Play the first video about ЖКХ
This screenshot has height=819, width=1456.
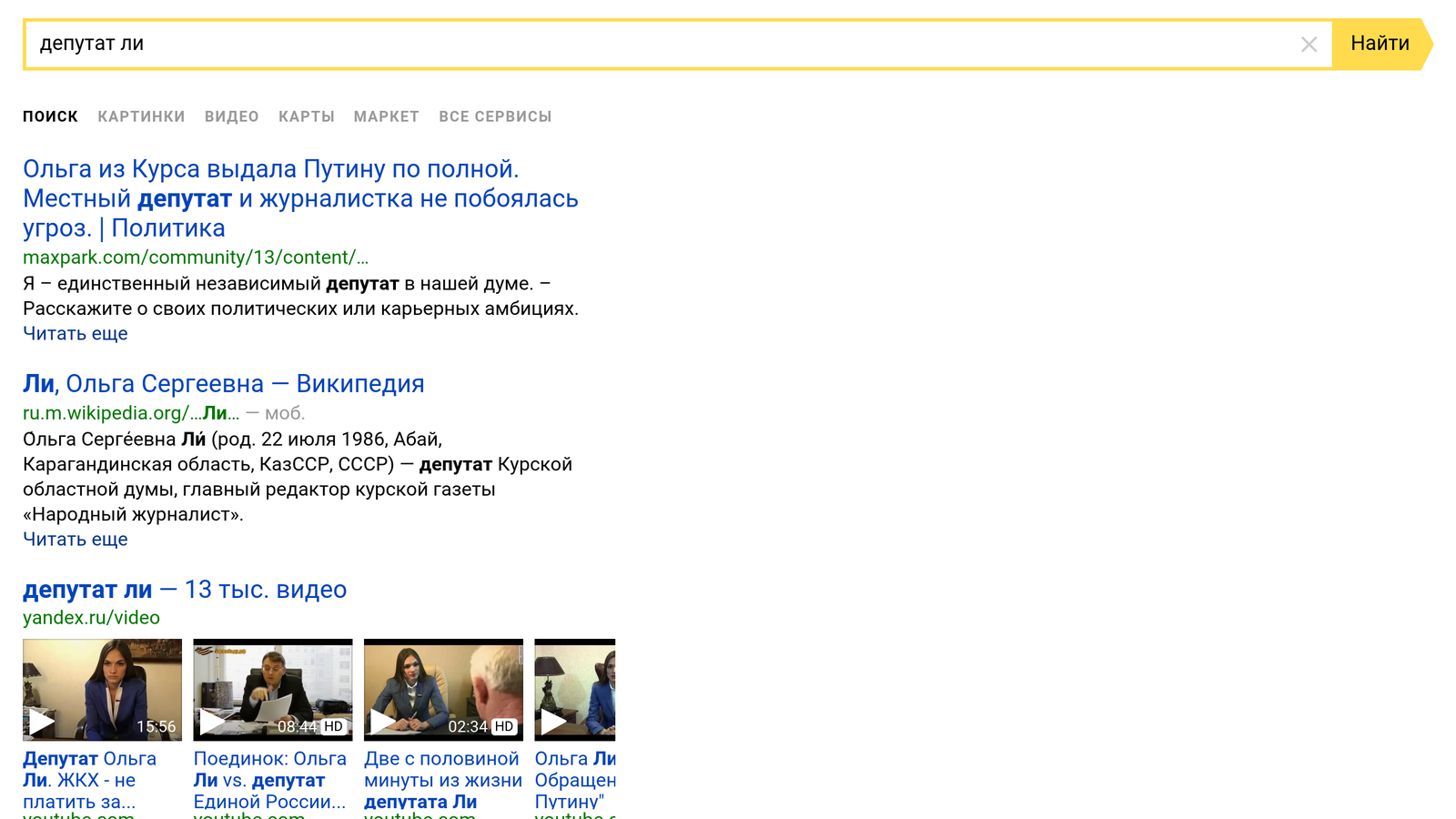click(102, 689)
